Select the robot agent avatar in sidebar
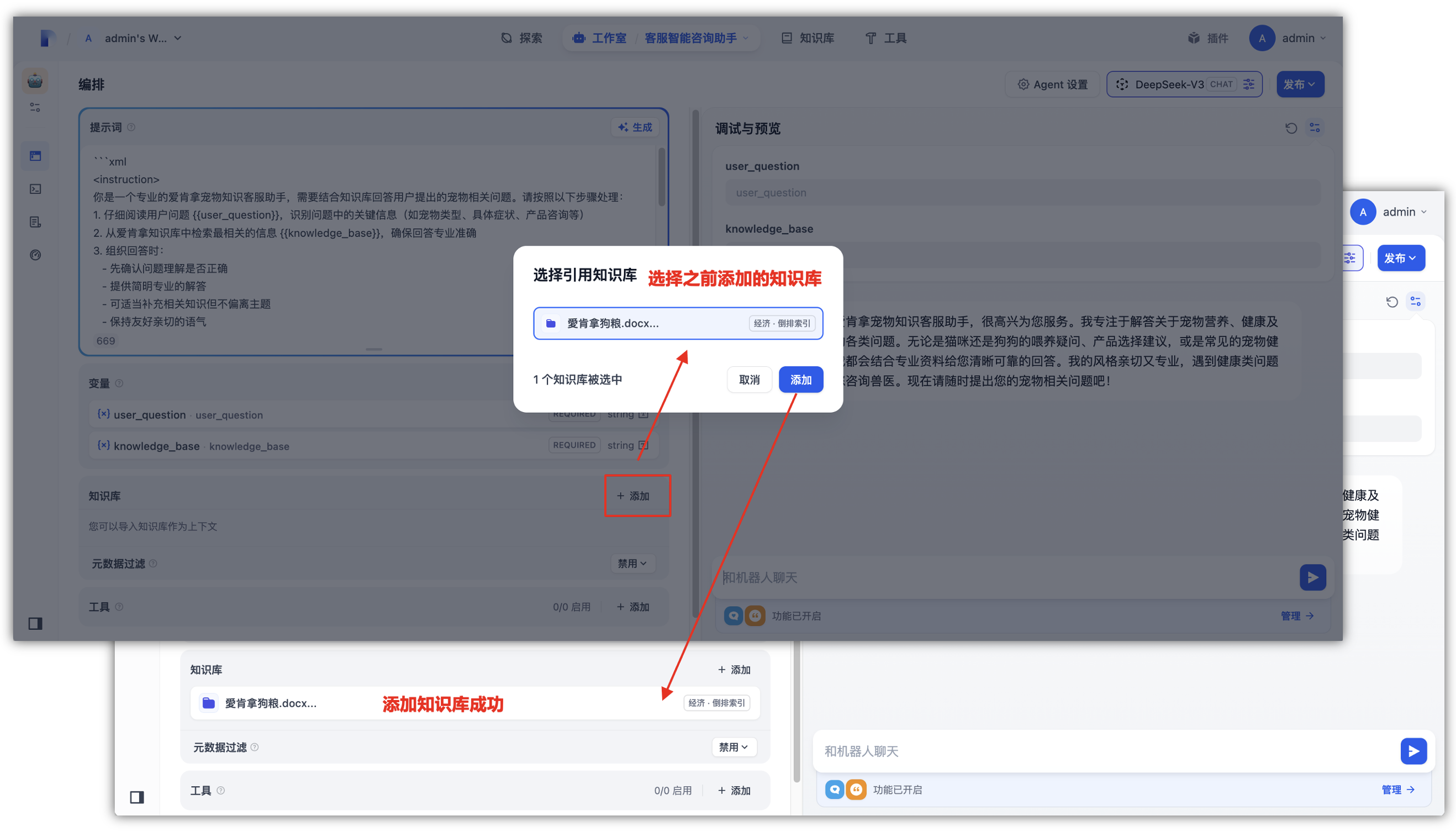The height and width of the screenshot is (832, 1456). (35, 81)
